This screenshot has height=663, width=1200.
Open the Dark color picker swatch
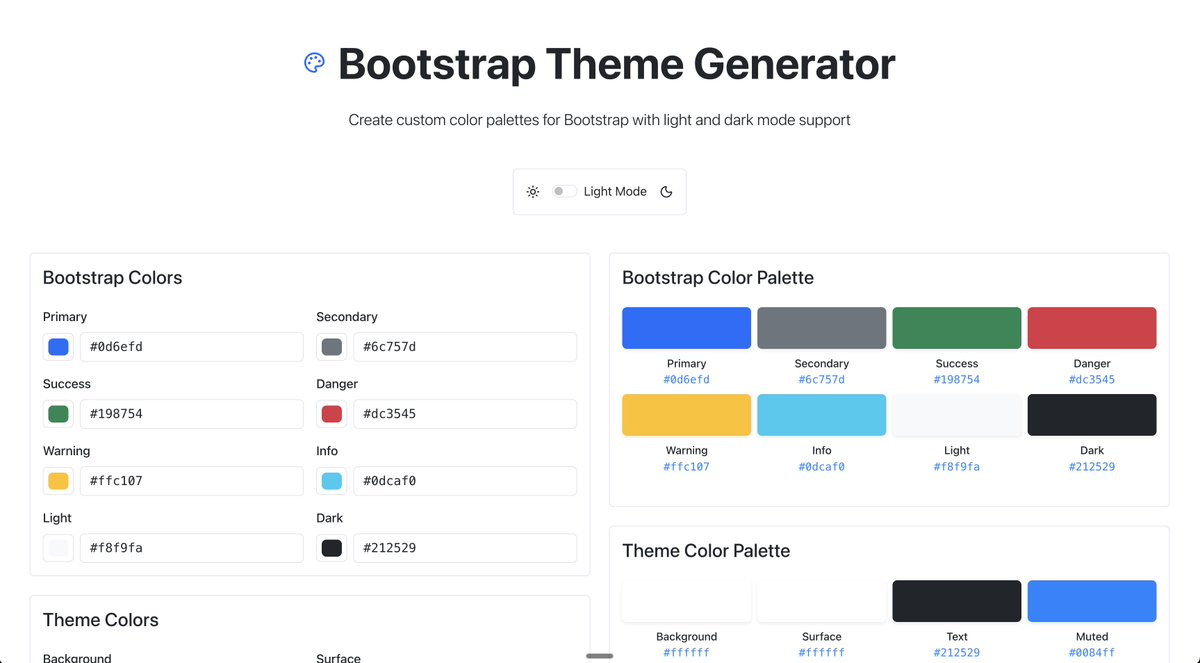[332, 548]
